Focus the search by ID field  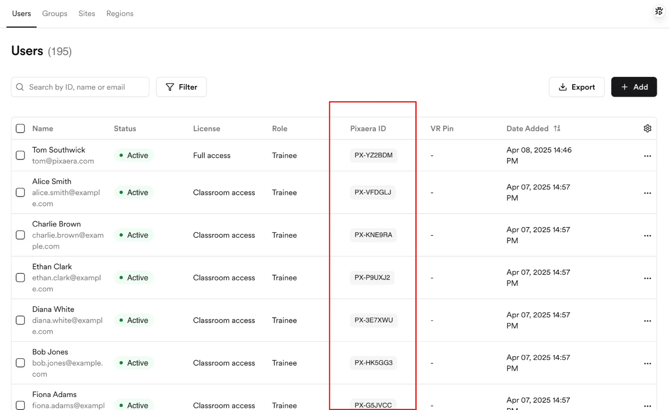(86, 87)
